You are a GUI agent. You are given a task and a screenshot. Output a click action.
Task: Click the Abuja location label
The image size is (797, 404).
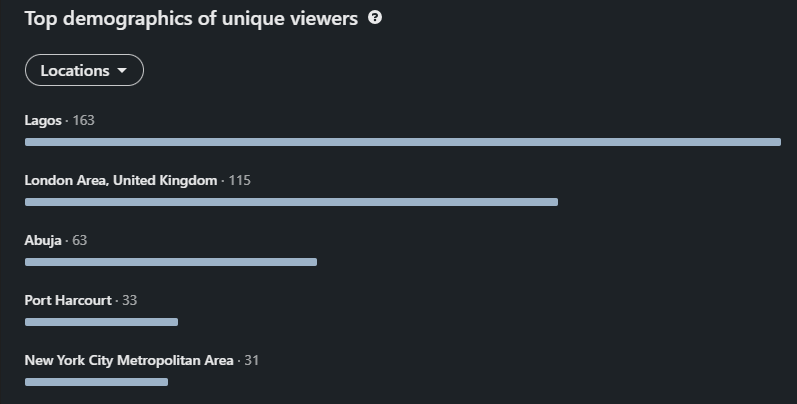tap(43, 241)
